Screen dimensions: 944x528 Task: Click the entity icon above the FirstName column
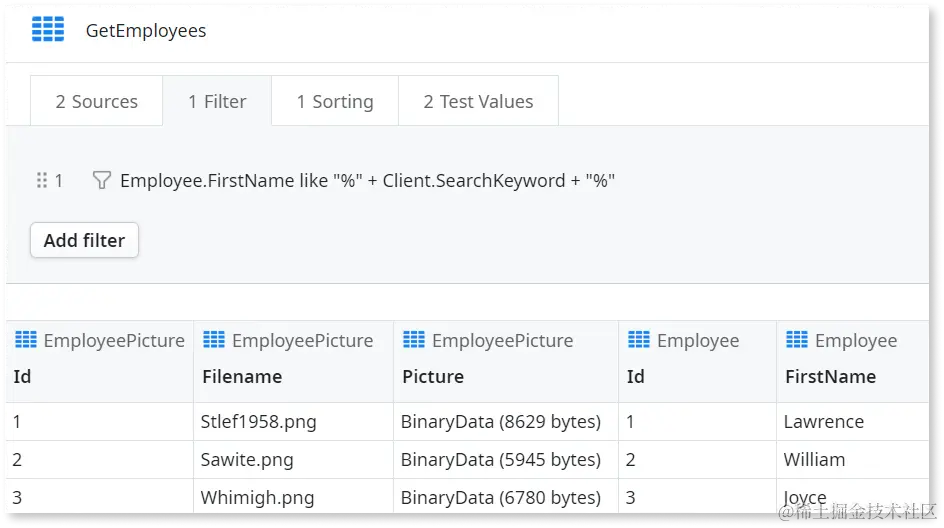797,340
